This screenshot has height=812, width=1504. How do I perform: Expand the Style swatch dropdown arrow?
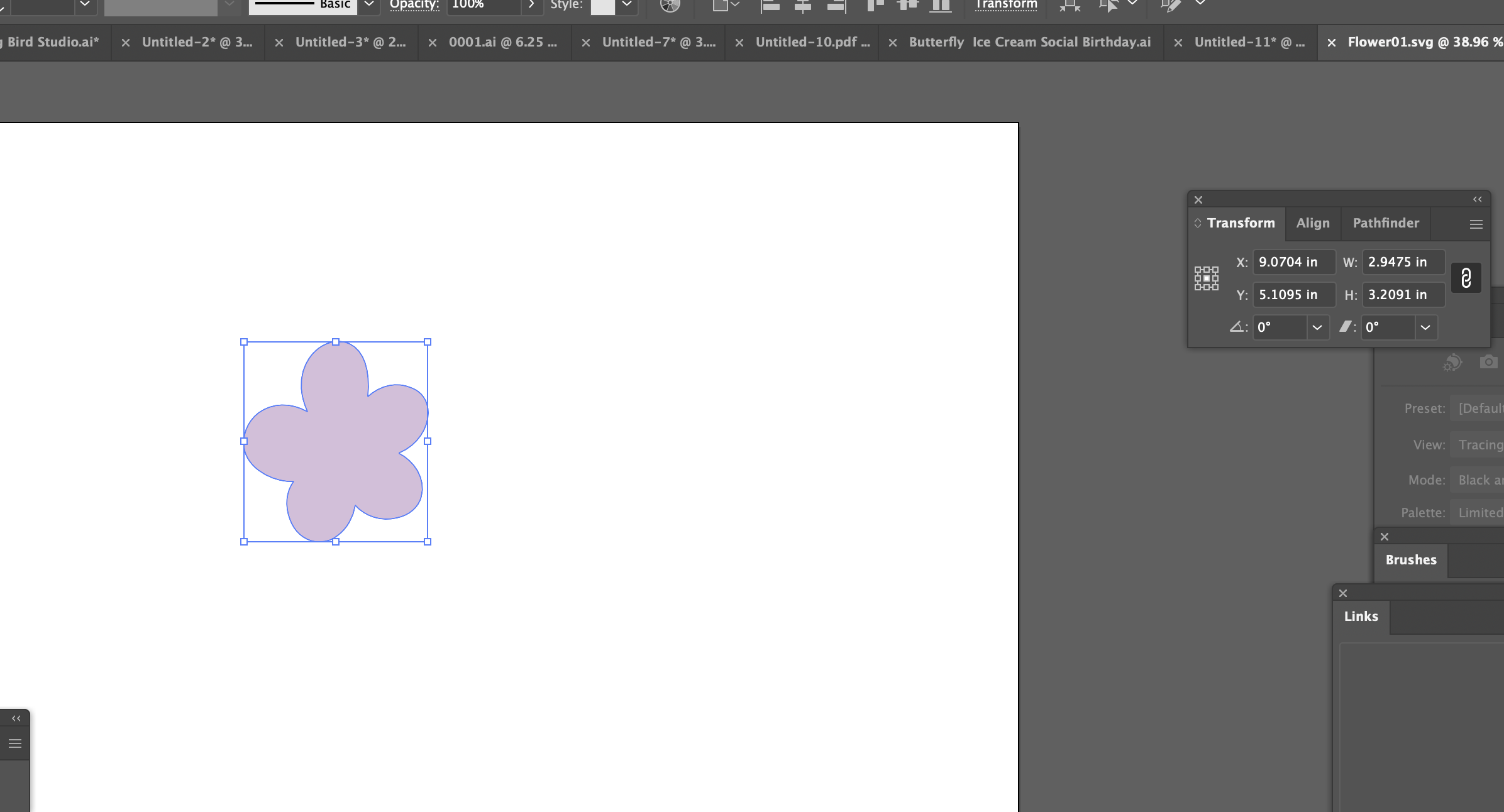click(627, 5)
